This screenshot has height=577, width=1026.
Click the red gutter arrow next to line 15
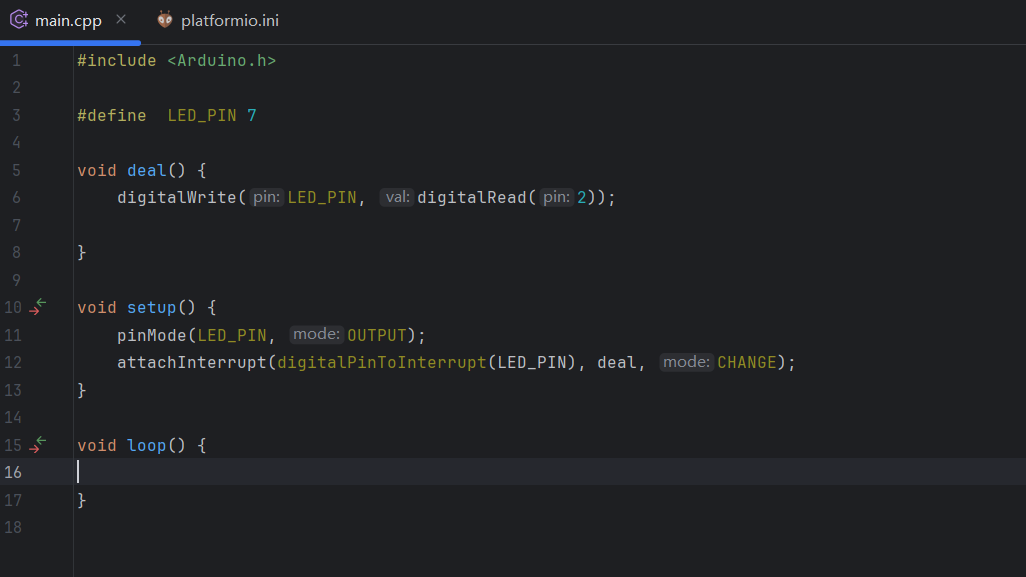tap(33, 450)
